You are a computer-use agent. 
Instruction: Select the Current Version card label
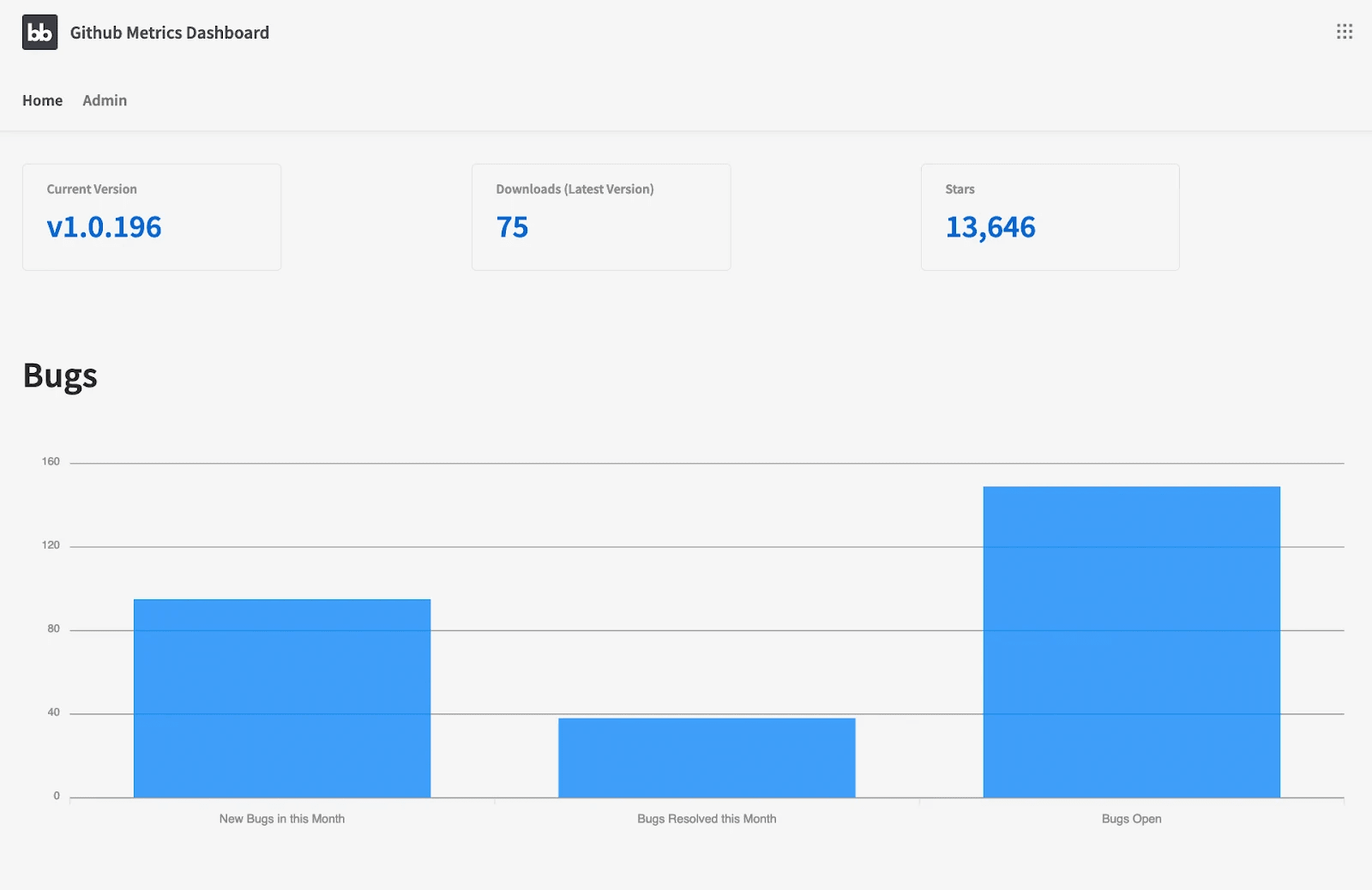(x=92, y=189)
